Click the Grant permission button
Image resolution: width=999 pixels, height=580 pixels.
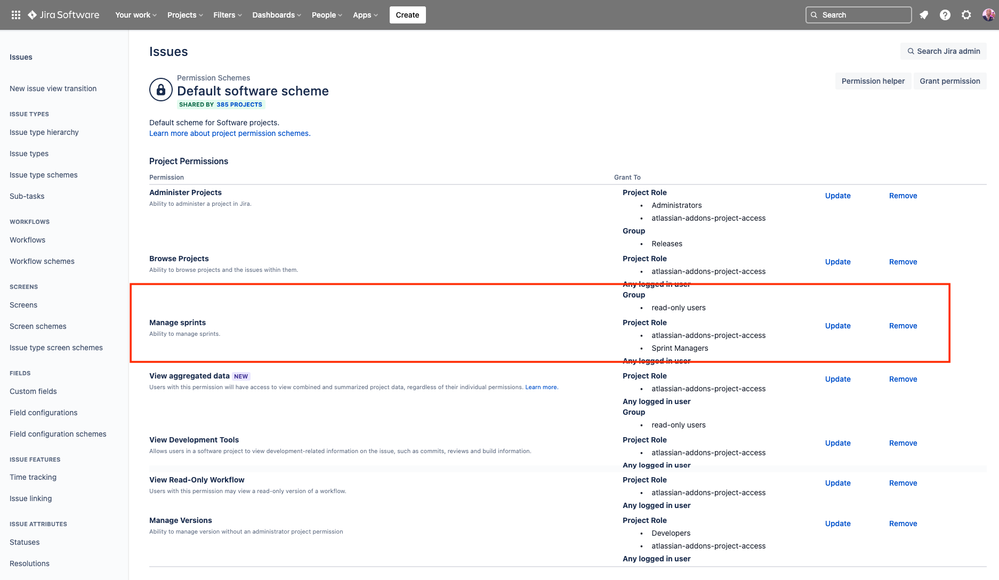click(949, 81)
